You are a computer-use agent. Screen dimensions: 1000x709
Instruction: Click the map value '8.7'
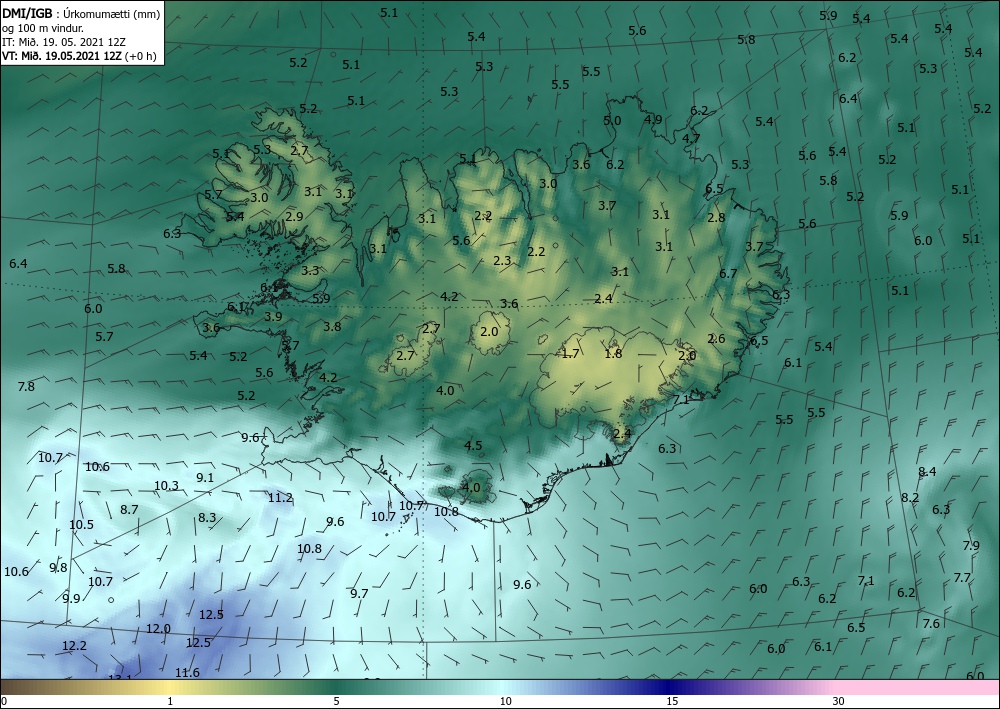pos(129,509)
